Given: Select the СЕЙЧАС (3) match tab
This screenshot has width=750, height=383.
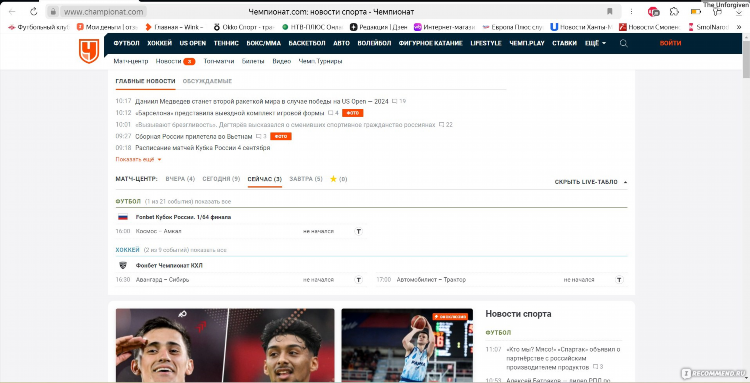Looking at the screenshot, I should click(265, 179).
